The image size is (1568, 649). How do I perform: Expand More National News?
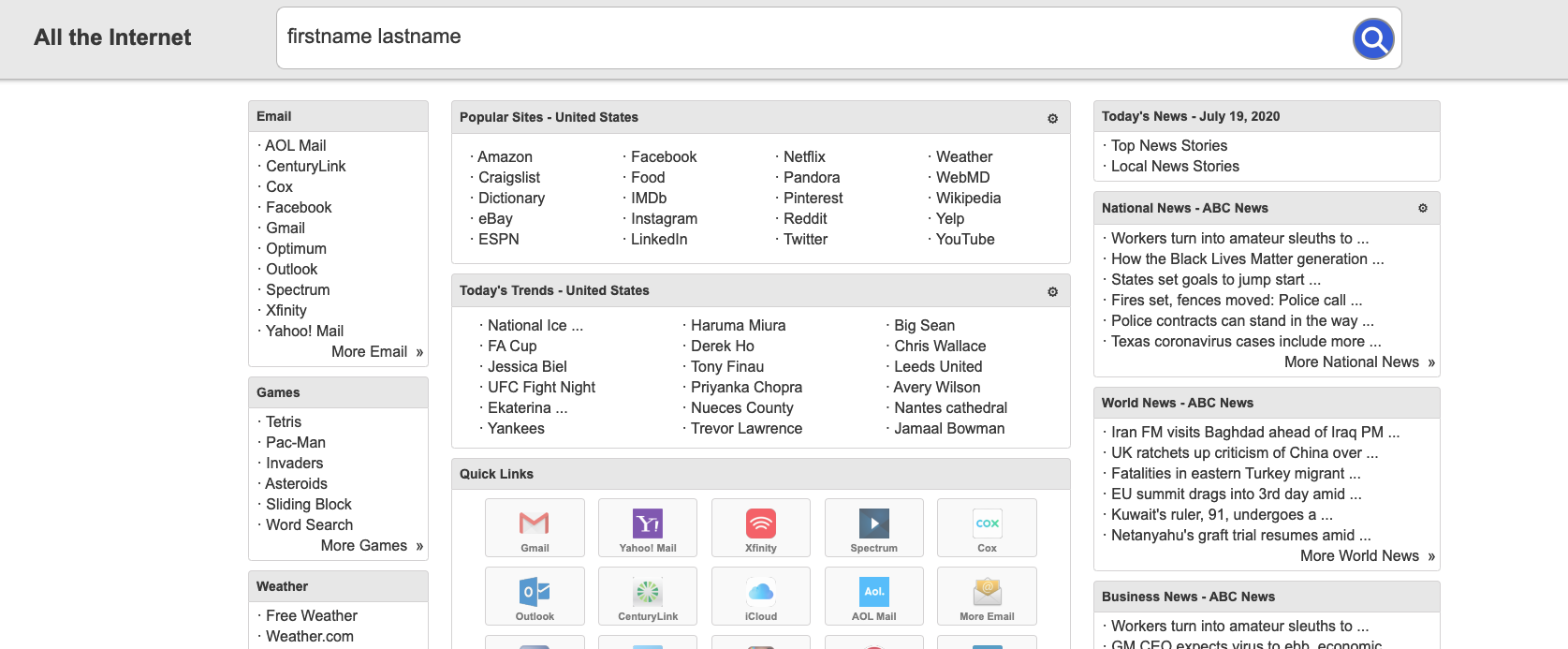tap(1359, 362)
